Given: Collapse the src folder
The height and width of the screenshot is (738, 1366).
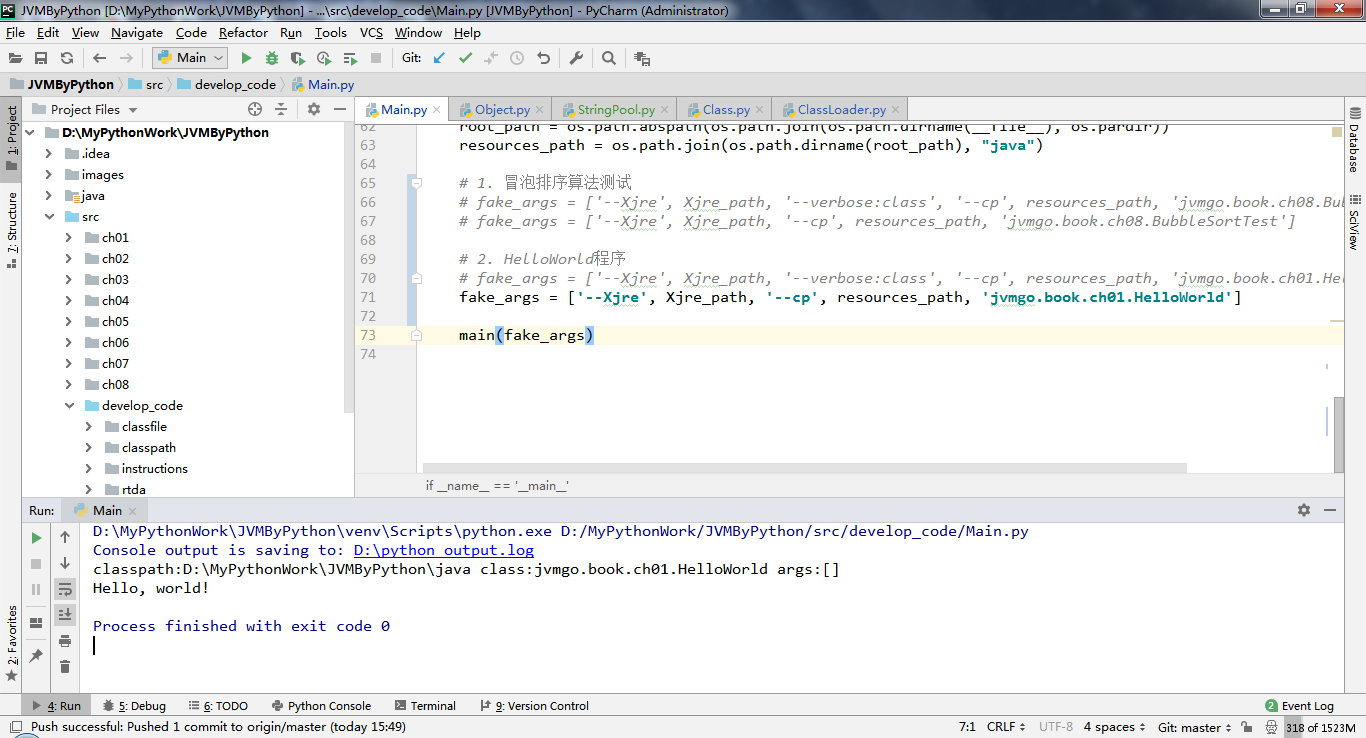Looking at the screenshot, I should click(x=49, y=217).
